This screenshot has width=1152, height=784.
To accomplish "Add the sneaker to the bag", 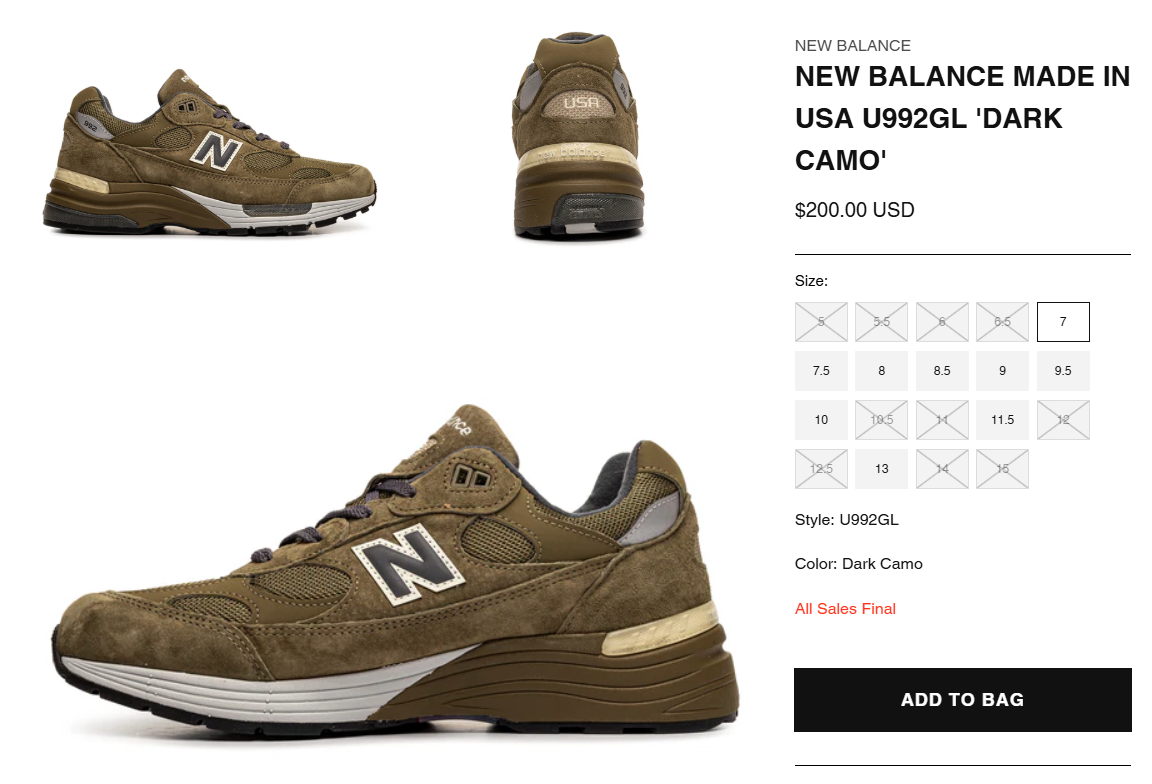I will click(962, 700).
